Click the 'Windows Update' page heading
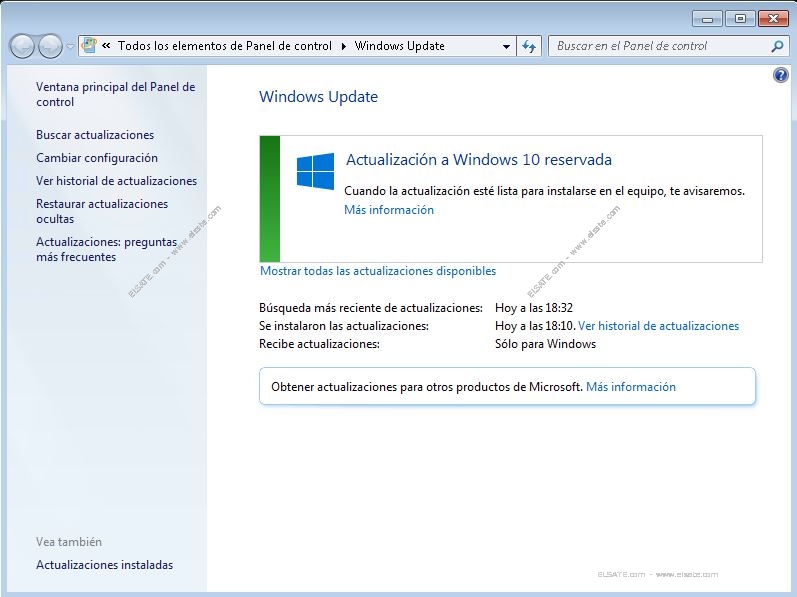Screen dimensions: 797x597 318,97
